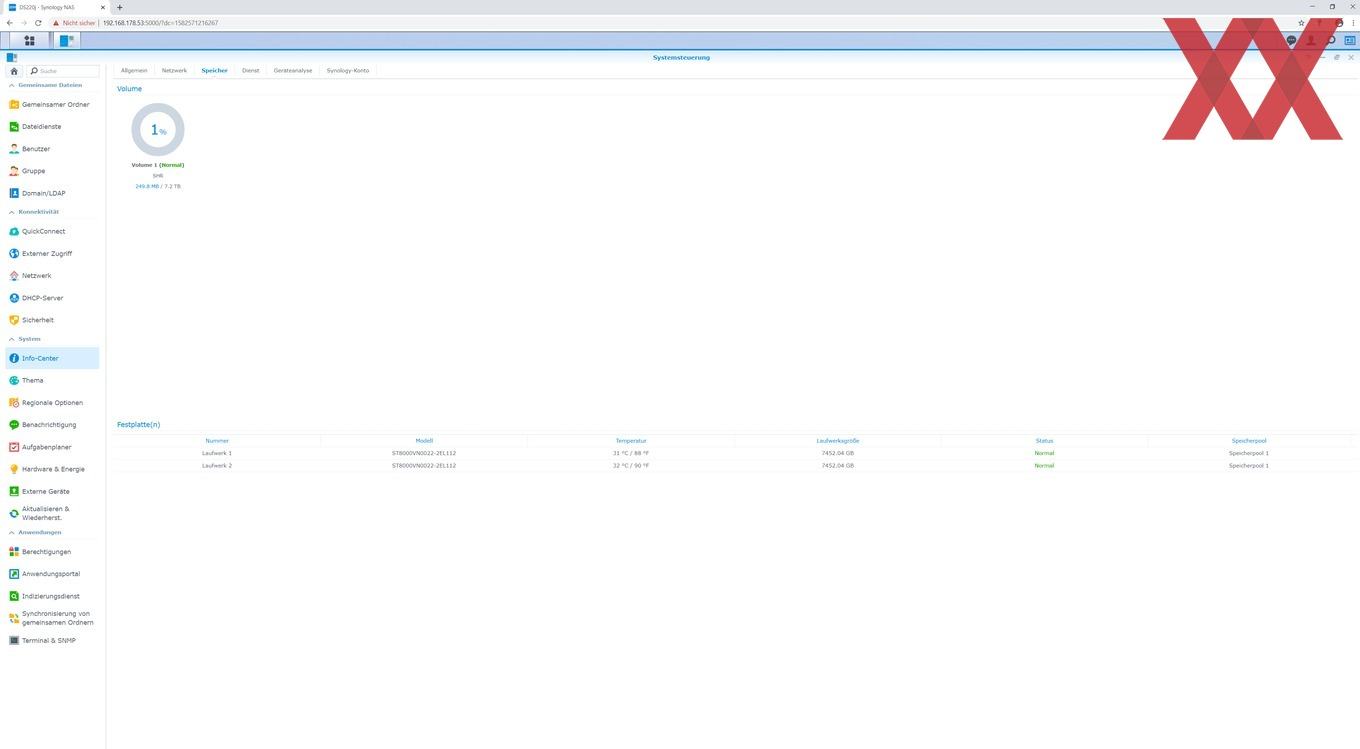This screenshot has width=1360, height=749.
Task: Collapse the Konnektivität section
Action: click(12, 212)
